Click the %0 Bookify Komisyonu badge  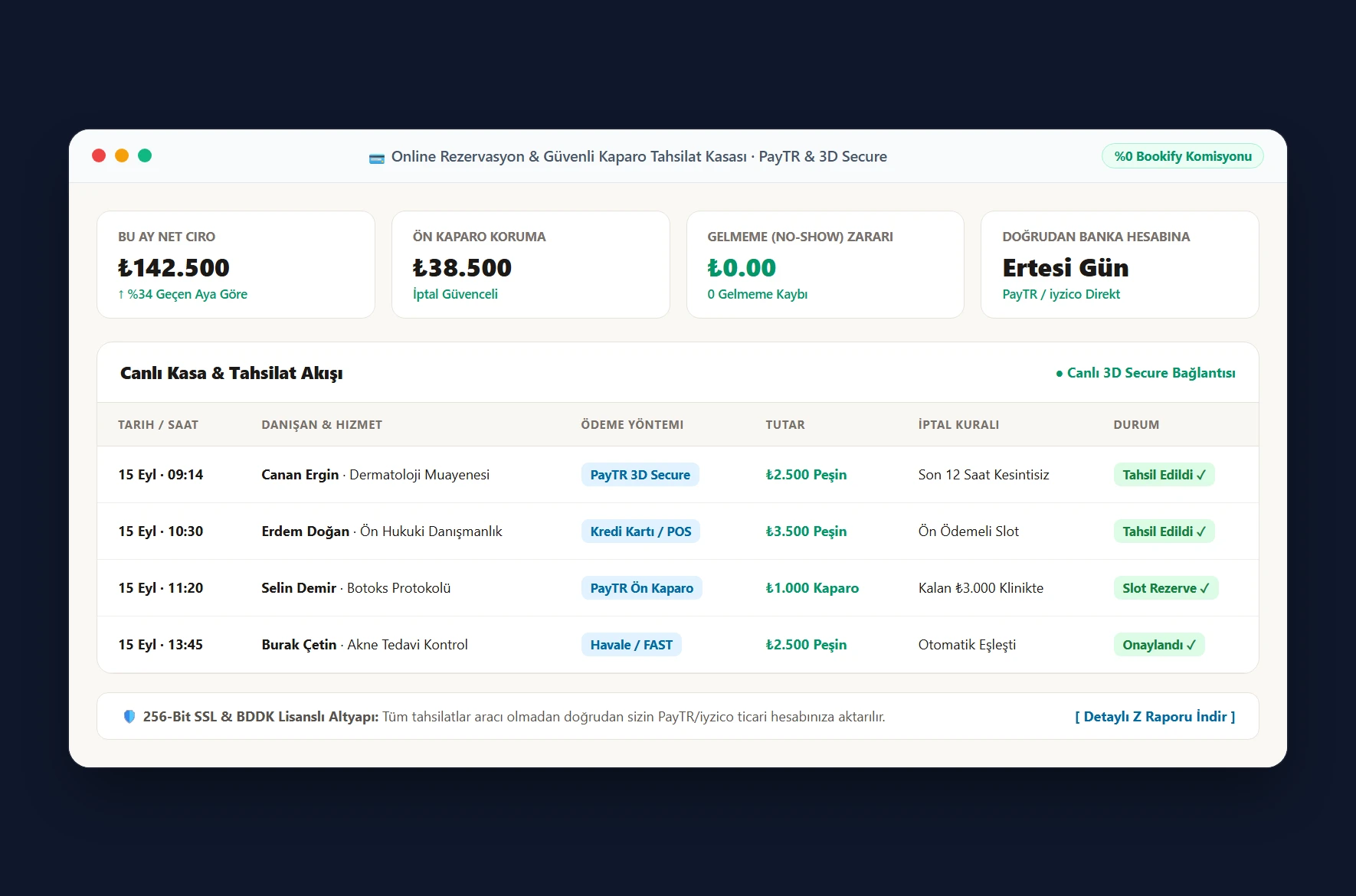coord(1182,156)
